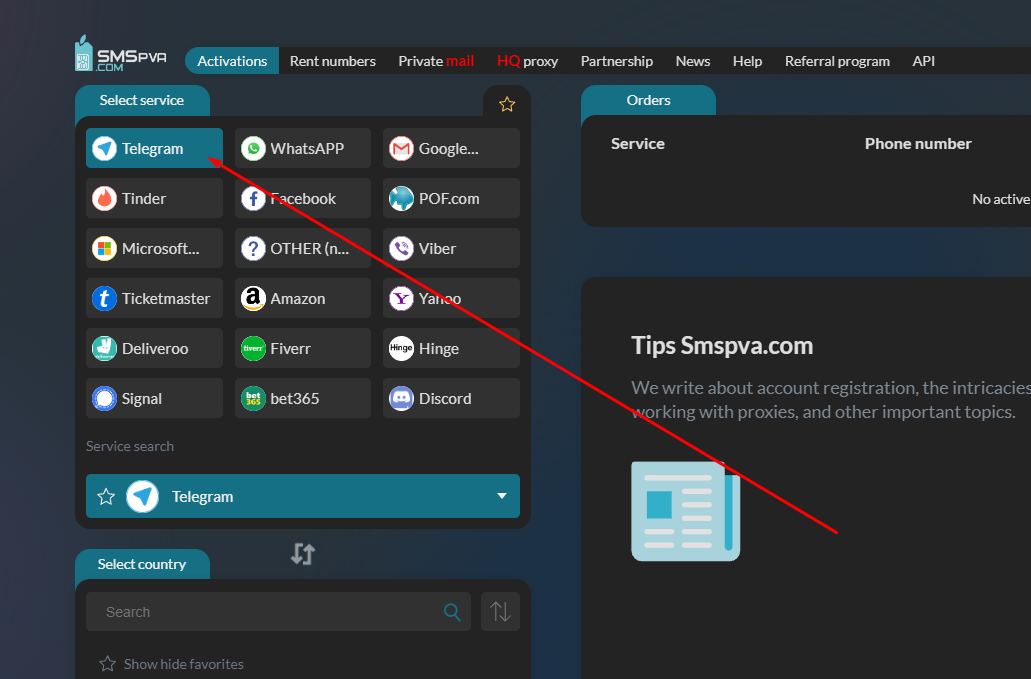
Task: Open News menu item
Action: [693, 61]
